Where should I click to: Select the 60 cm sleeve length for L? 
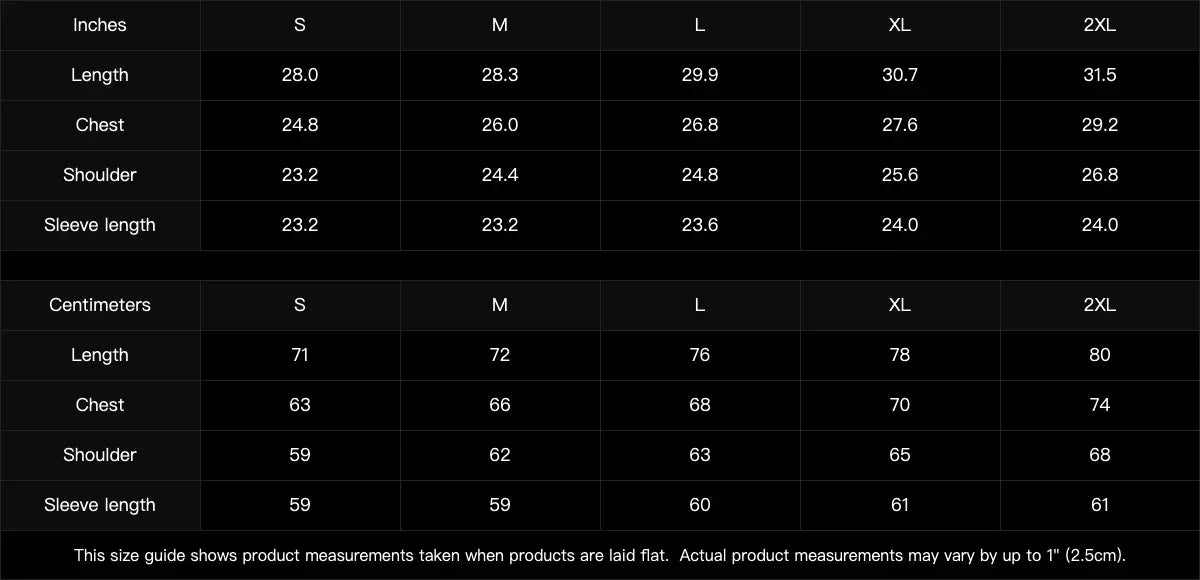(x=700, y=505)
